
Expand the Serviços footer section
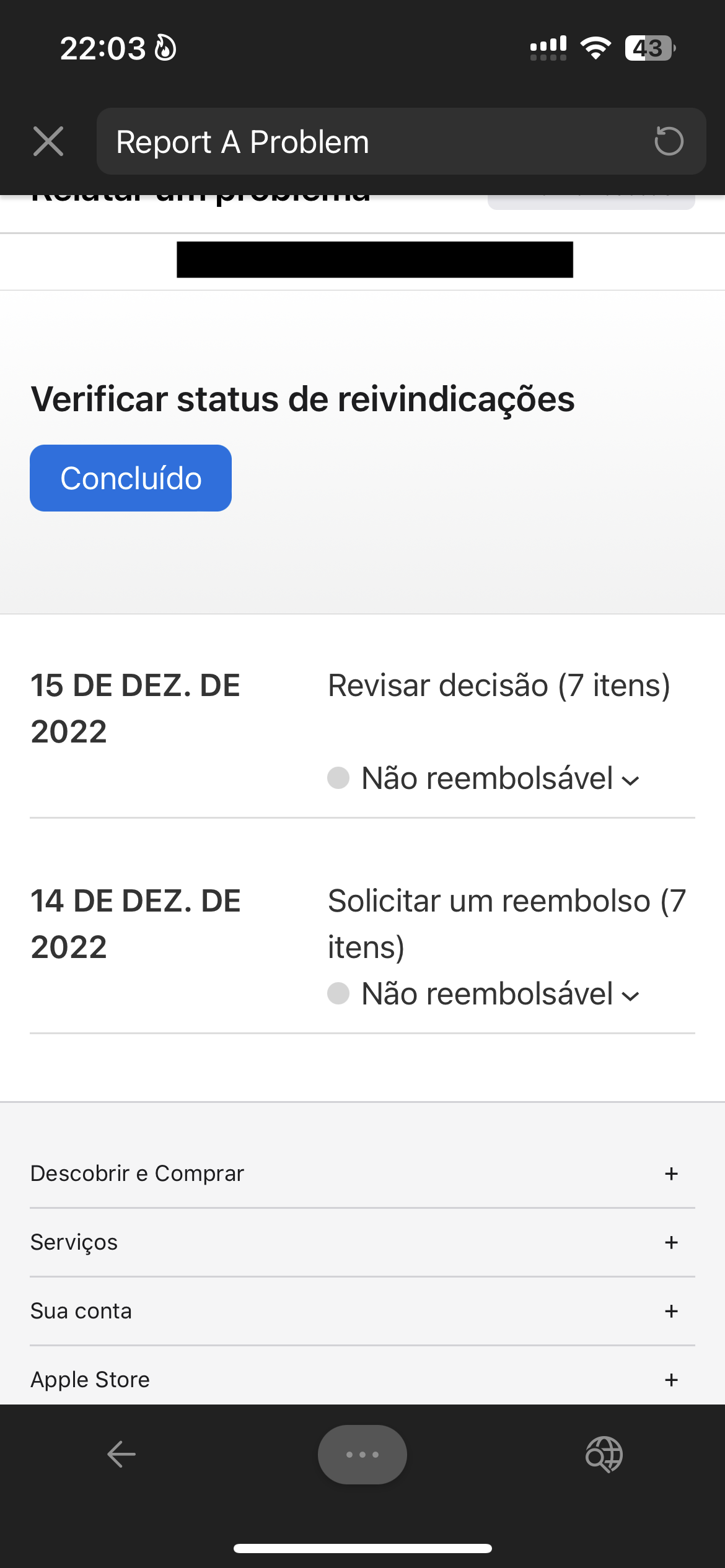671,1242
